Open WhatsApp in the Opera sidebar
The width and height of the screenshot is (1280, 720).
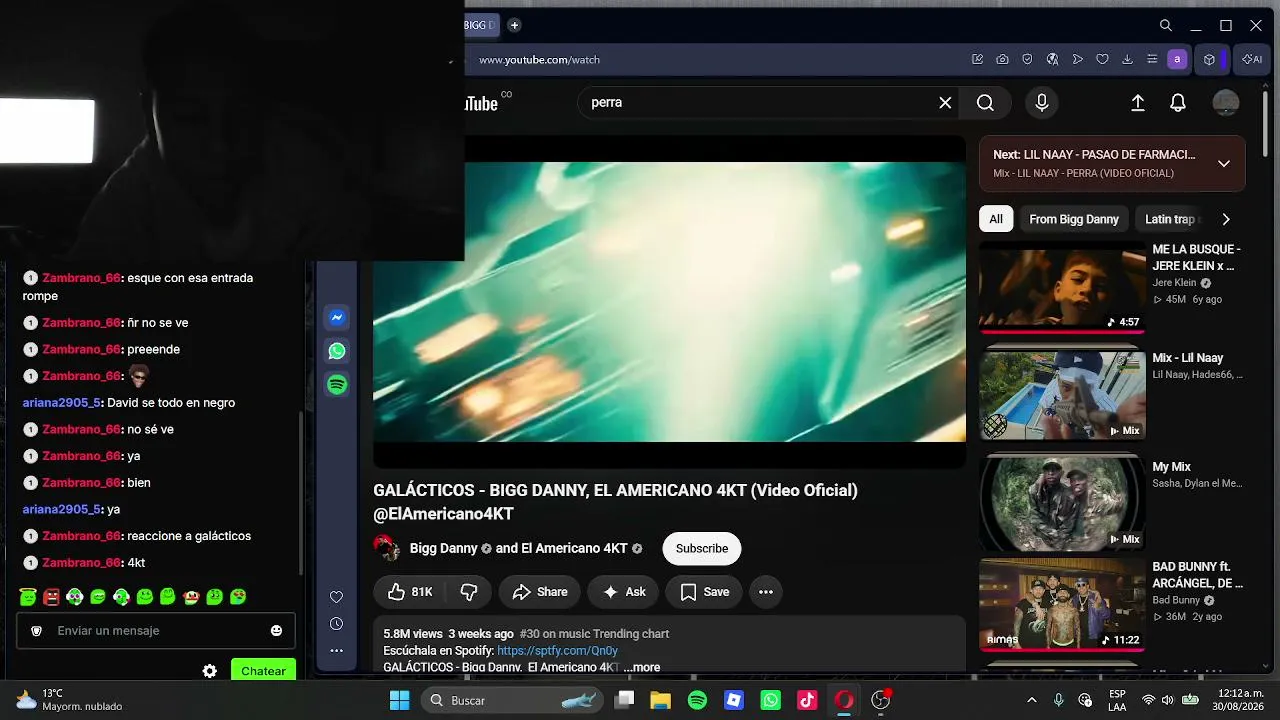337,351
